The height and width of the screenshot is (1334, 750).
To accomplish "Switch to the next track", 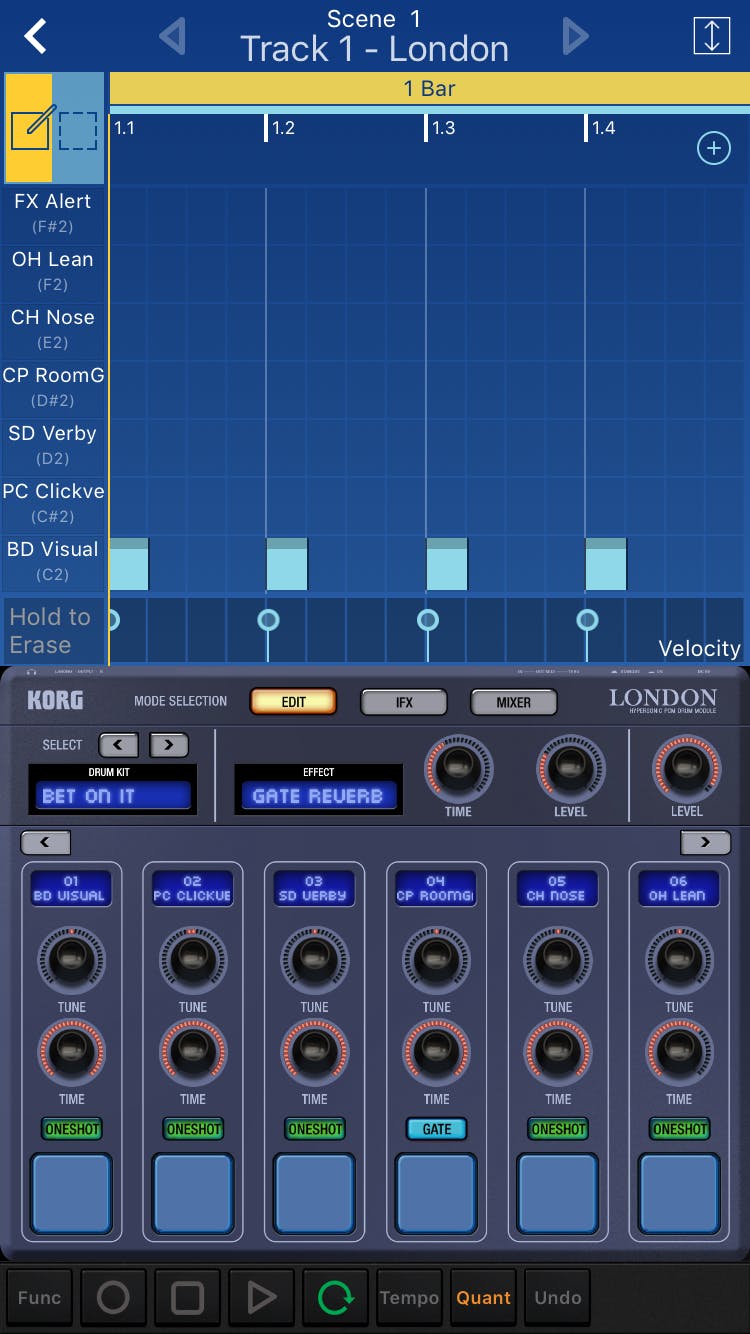I will pos(575,37).
